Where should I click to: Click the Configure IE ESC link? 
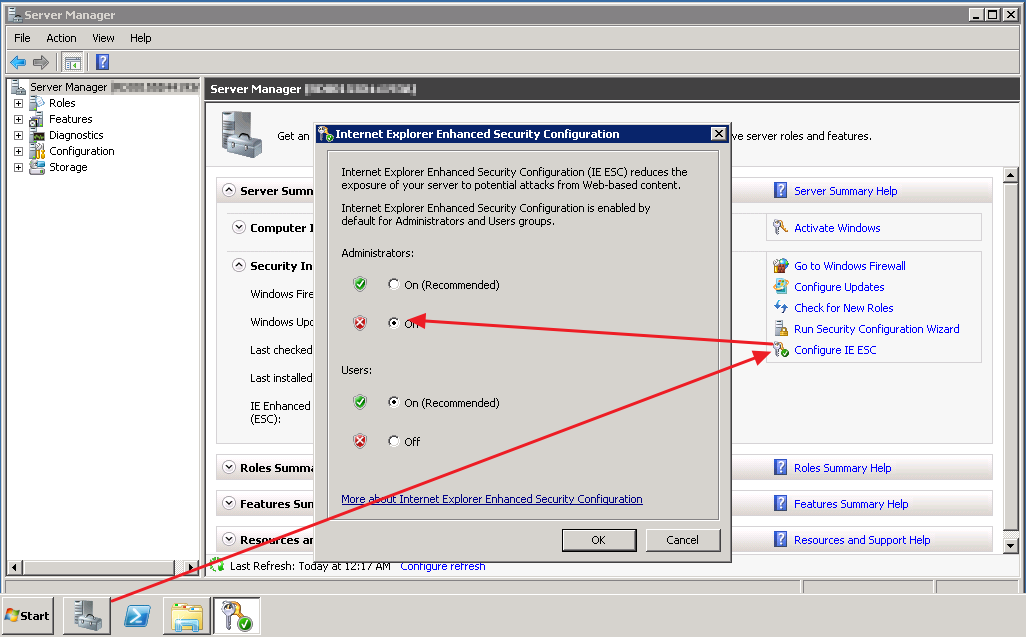pyautogui.click(x=835, y=350)
